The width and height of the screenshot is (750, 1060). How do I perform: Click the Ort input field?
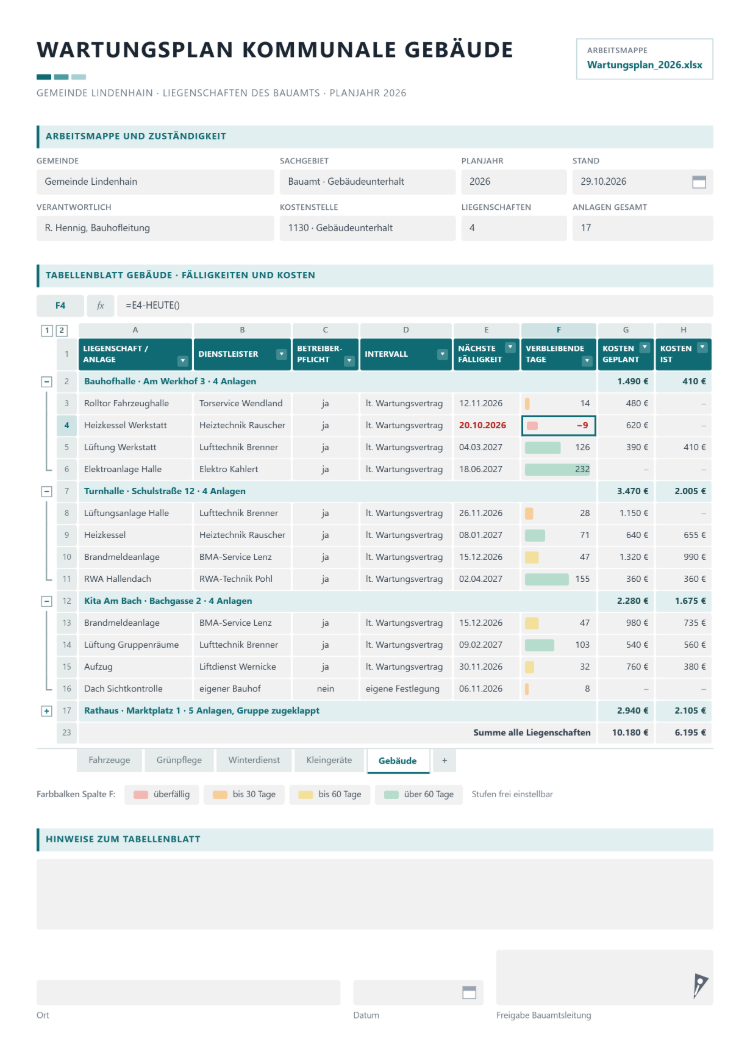click(x=188, y=992)
